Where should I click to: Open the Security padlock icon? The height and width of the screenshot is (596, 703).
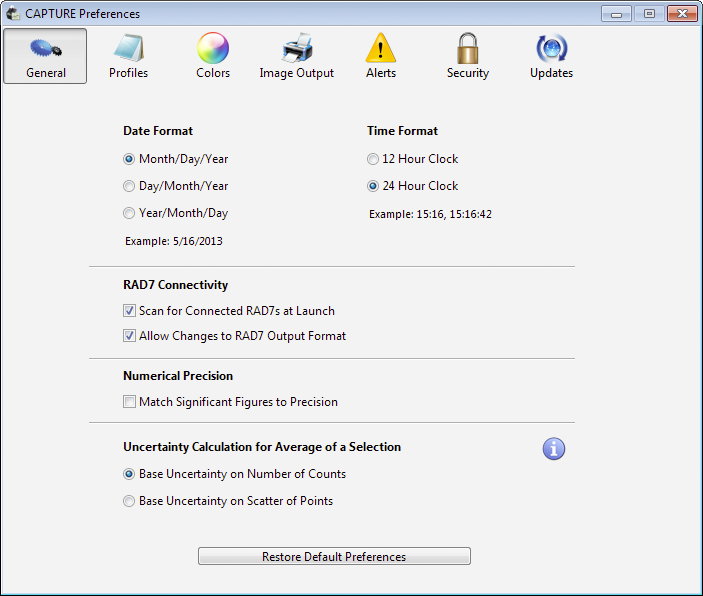[x=468, y=48]
